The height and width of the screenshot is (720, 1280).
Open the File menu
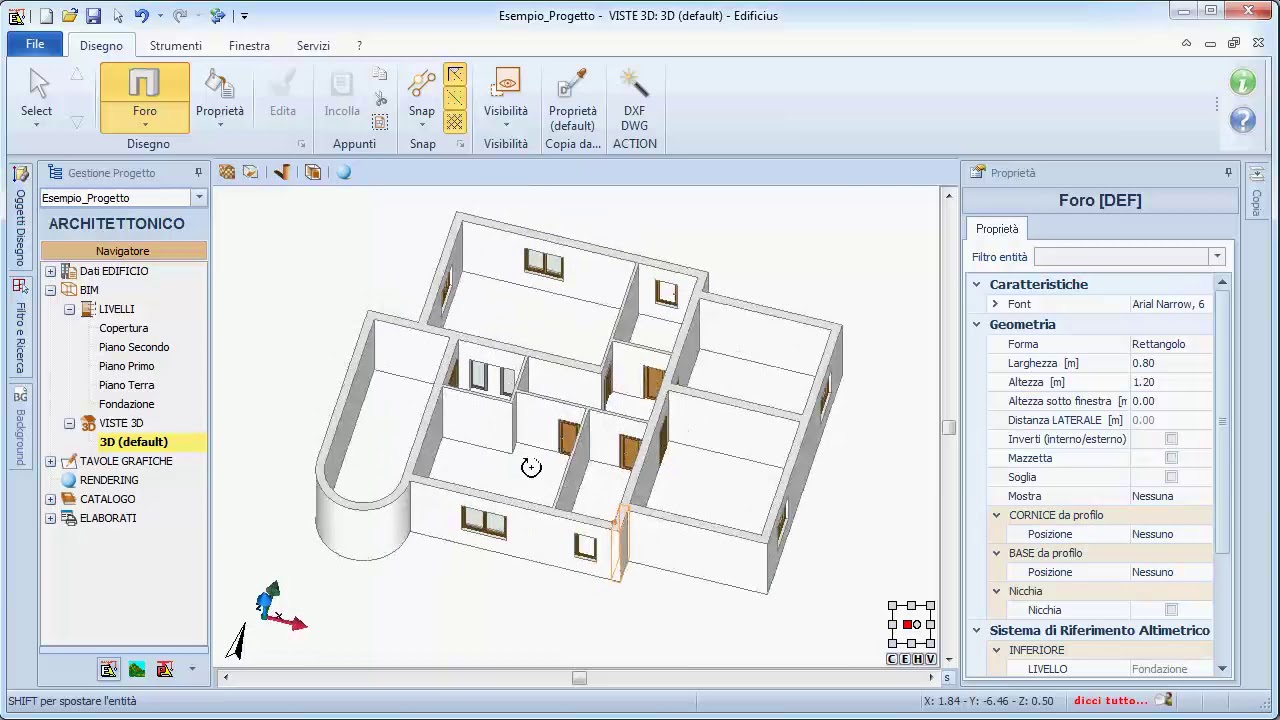coord(35,44)
